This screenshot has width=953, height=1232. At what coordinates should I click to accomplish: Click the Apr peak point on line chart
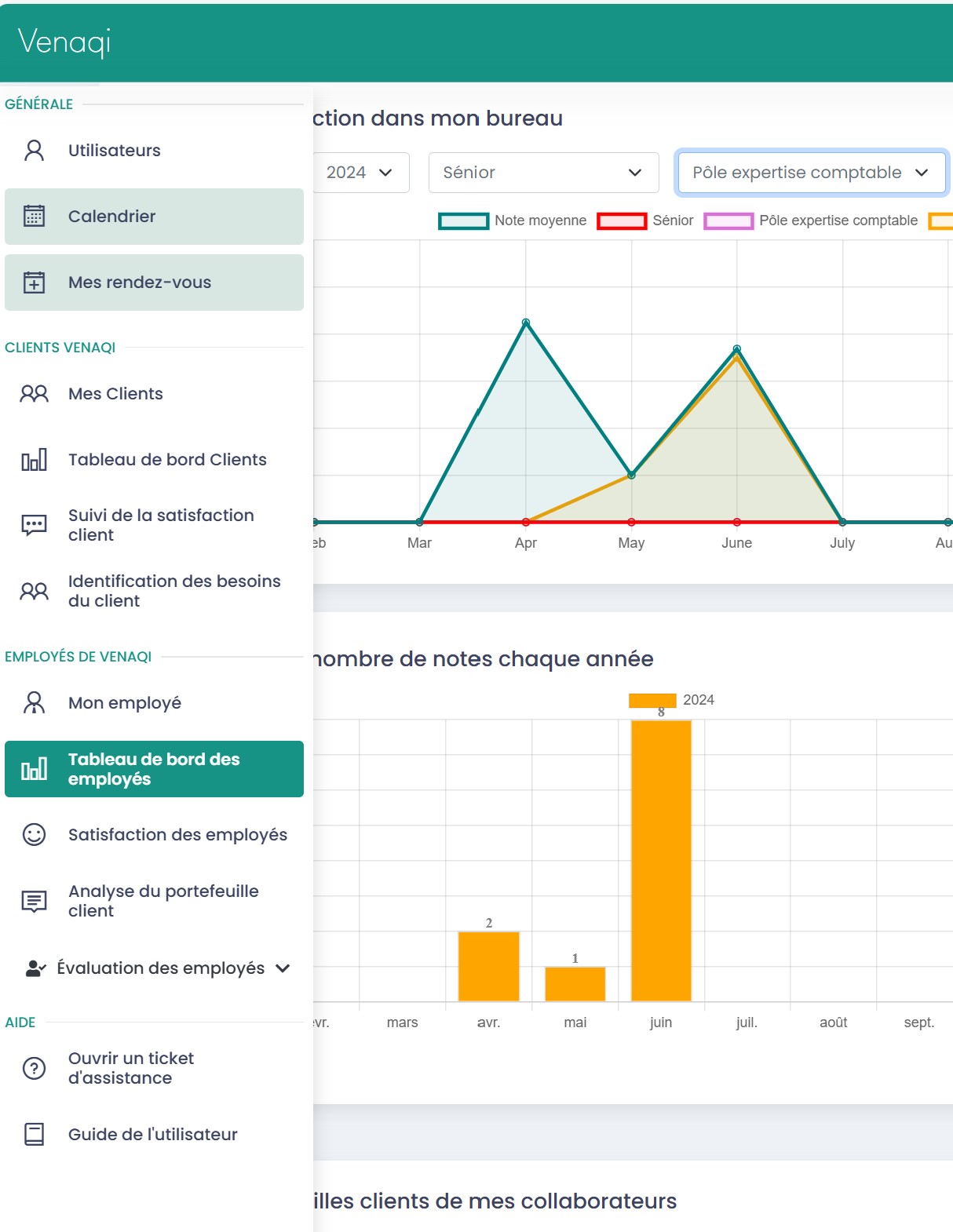click(526, 323)
